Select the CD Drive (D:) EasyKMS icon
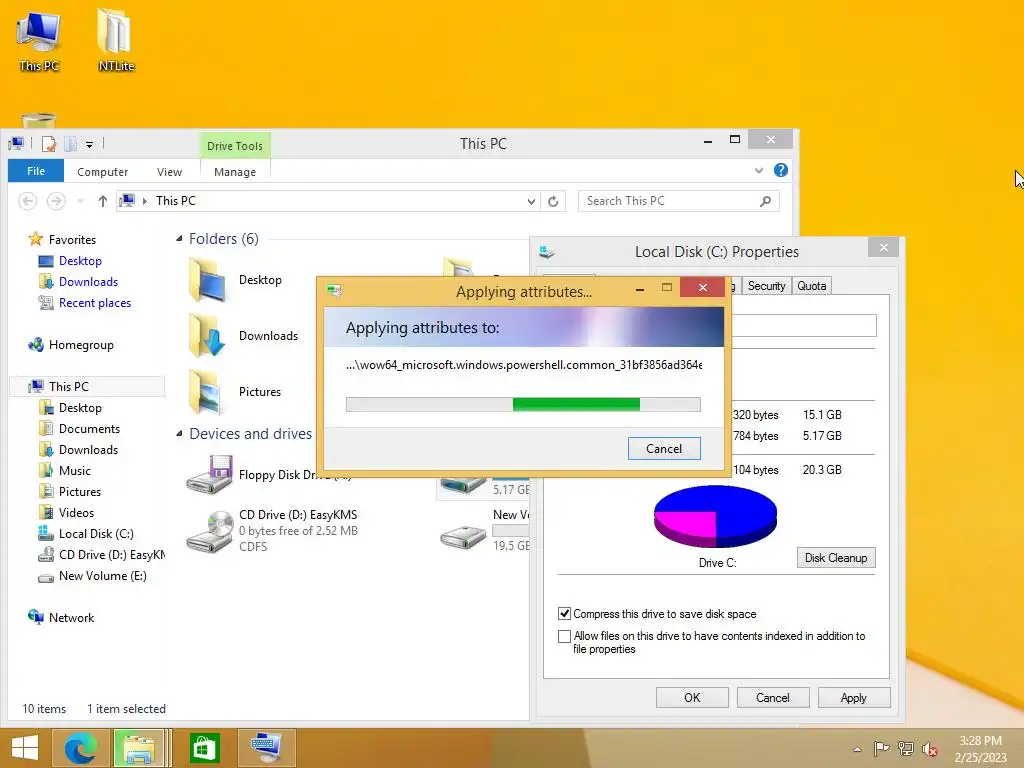The image size is (1024, 768). tap(210, 531)
